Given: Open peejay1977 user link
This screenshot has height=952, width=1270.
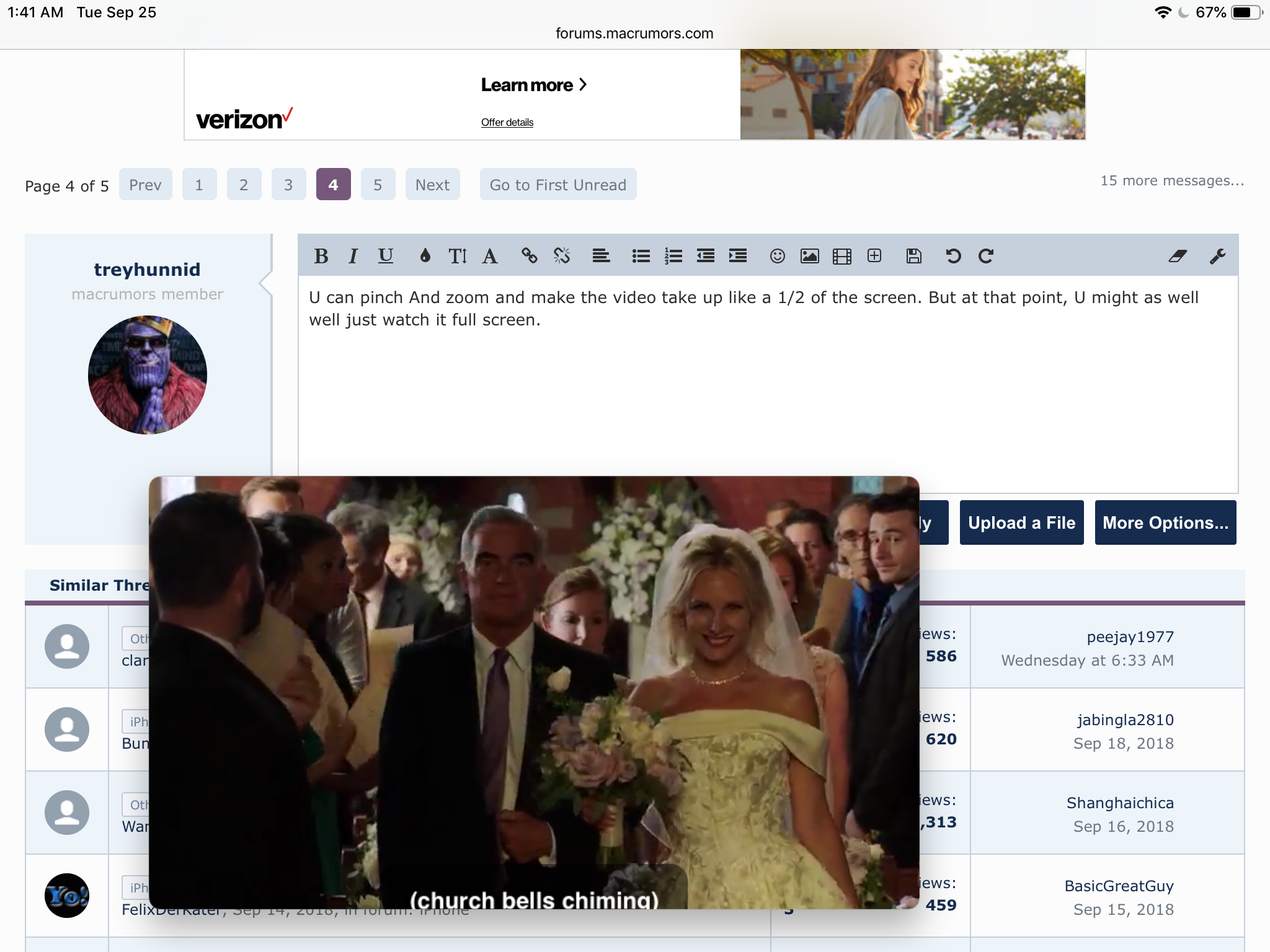Looking at the screenshot, I should 1130,637.
